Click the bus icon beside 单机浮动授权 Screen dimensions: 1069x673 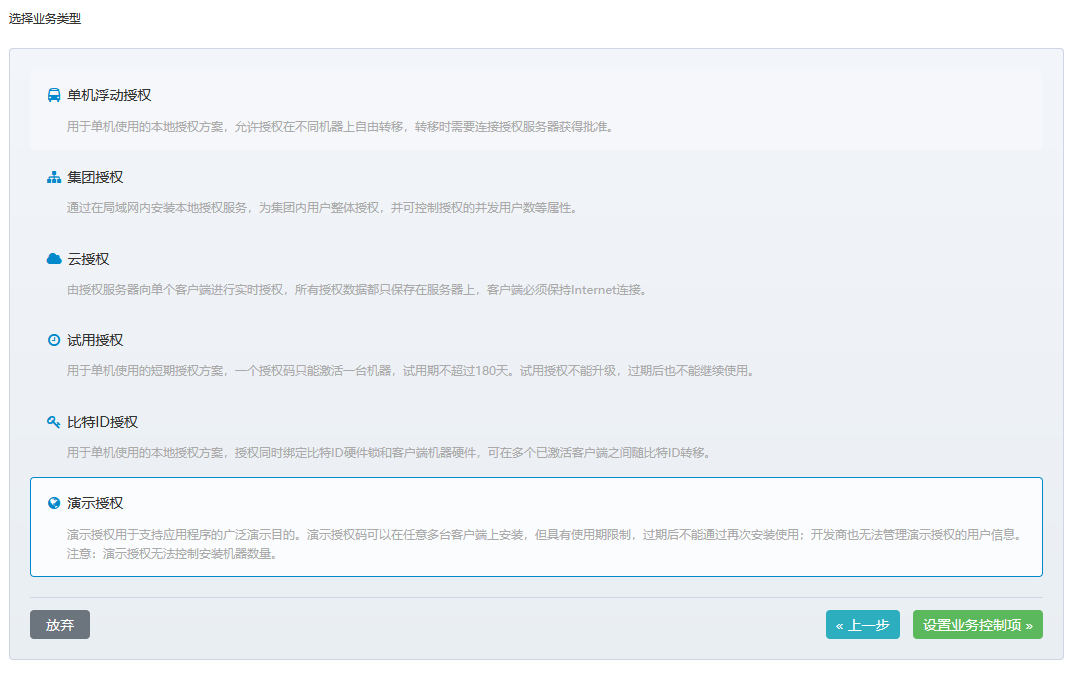(x=53, y=95)
